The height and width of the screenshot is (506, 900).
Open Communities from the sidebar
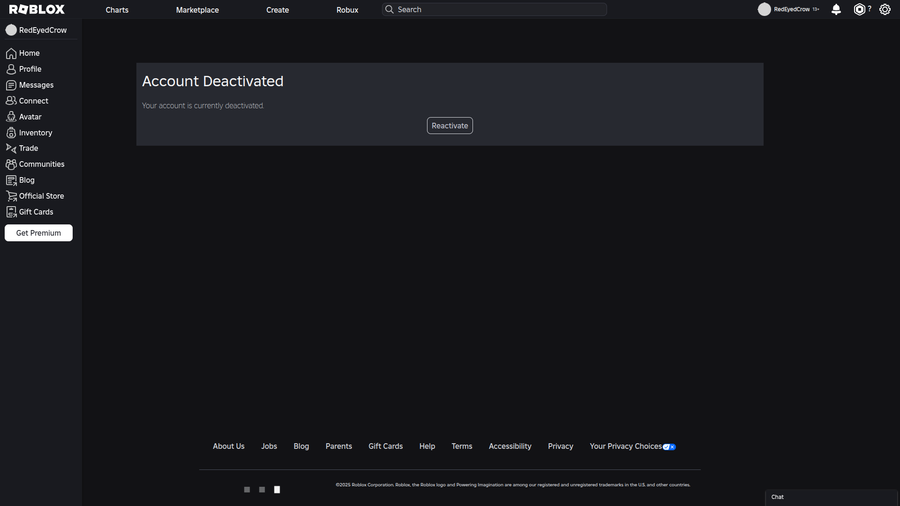(35, 164)
